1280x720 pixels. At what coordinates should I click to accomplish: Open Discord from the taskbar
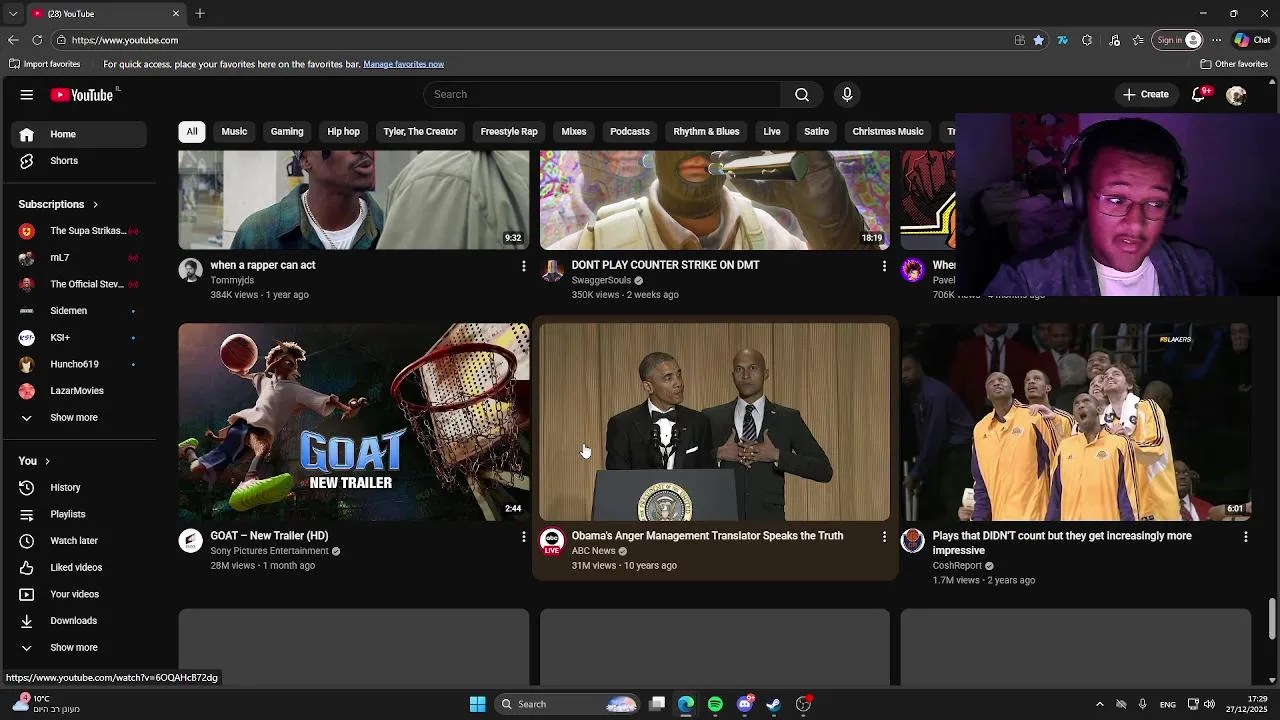(745, 704)
